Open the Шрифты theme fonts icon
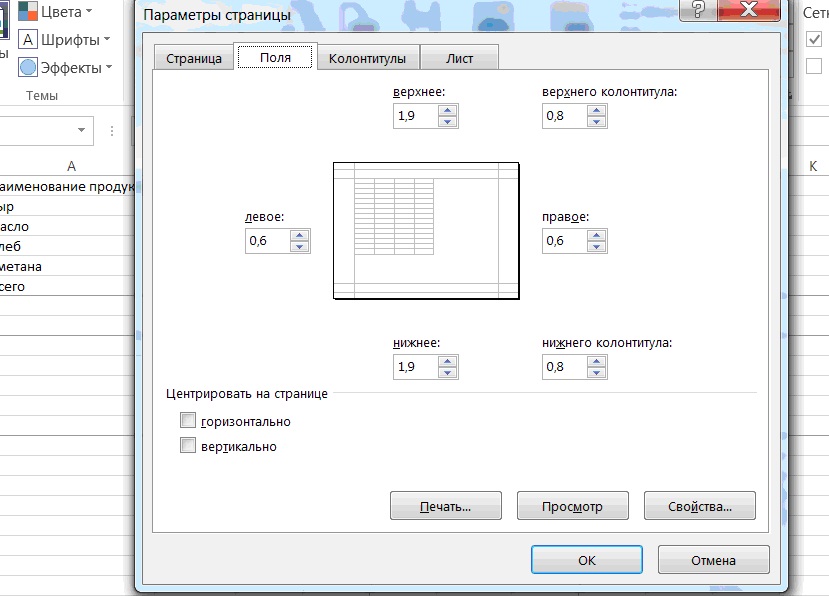The image size is (829, 596). pyautogui.click(x=28, y=40)
